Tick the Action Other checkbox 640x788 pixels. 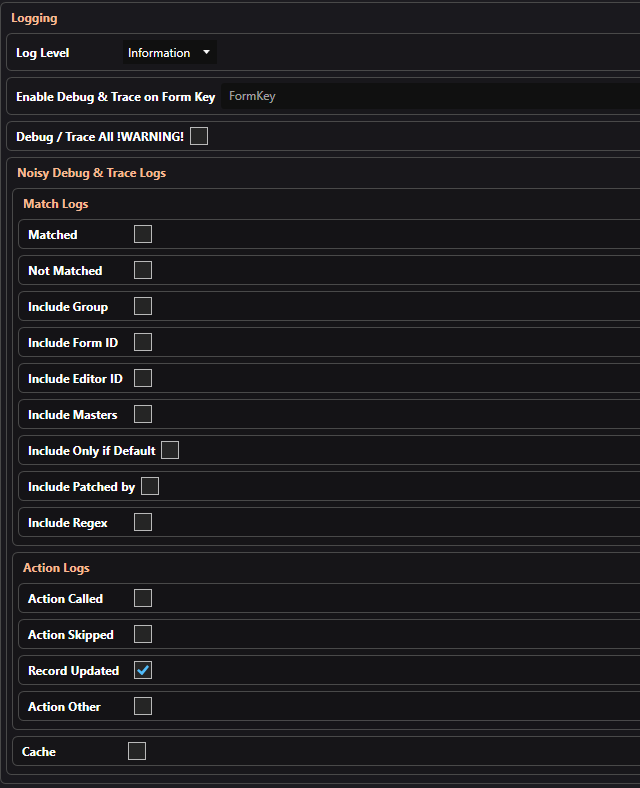click(143, 707)
